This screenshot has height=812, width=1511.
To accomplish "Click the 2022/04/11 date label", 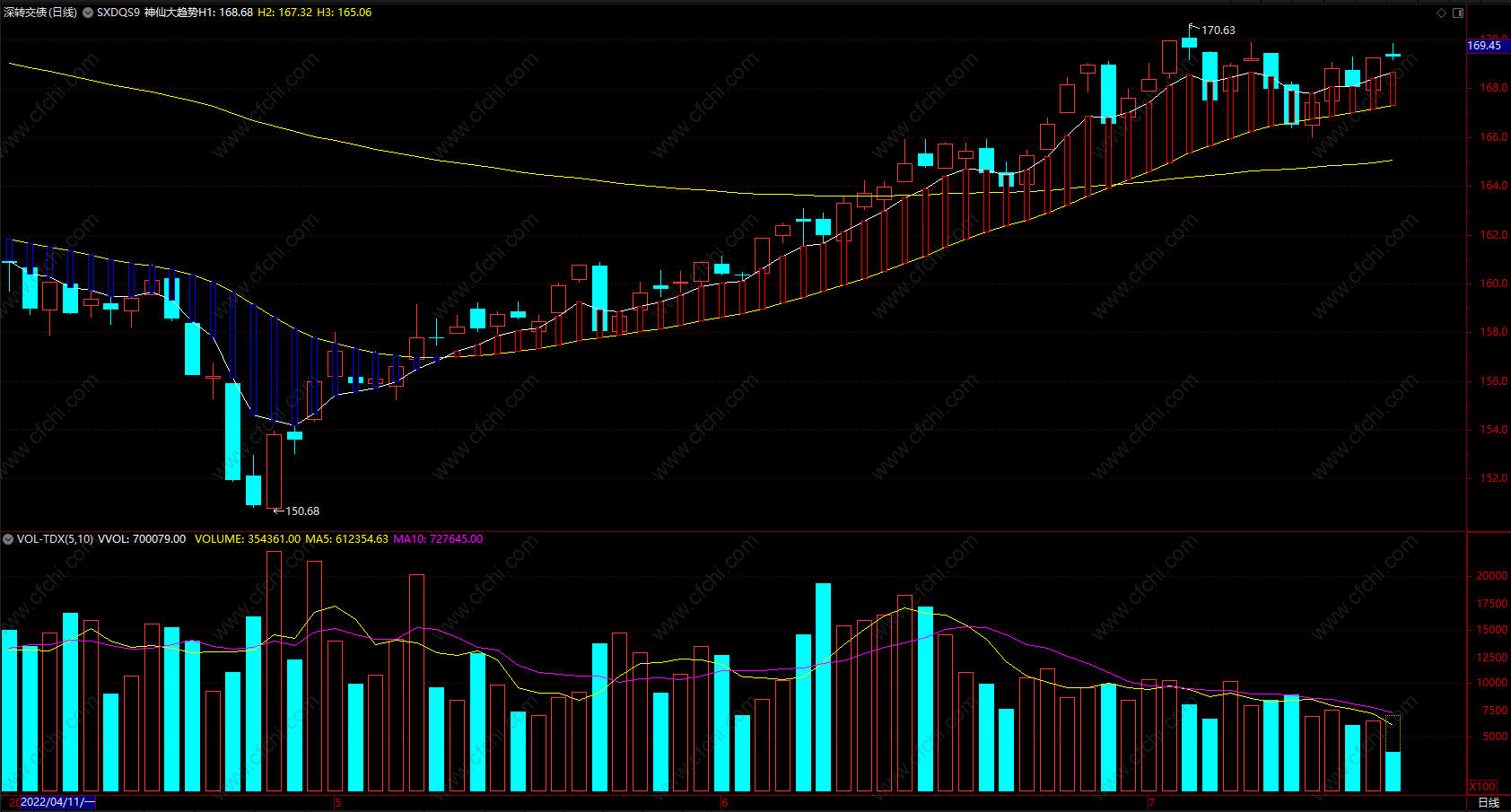I will [x=57, y=802].
